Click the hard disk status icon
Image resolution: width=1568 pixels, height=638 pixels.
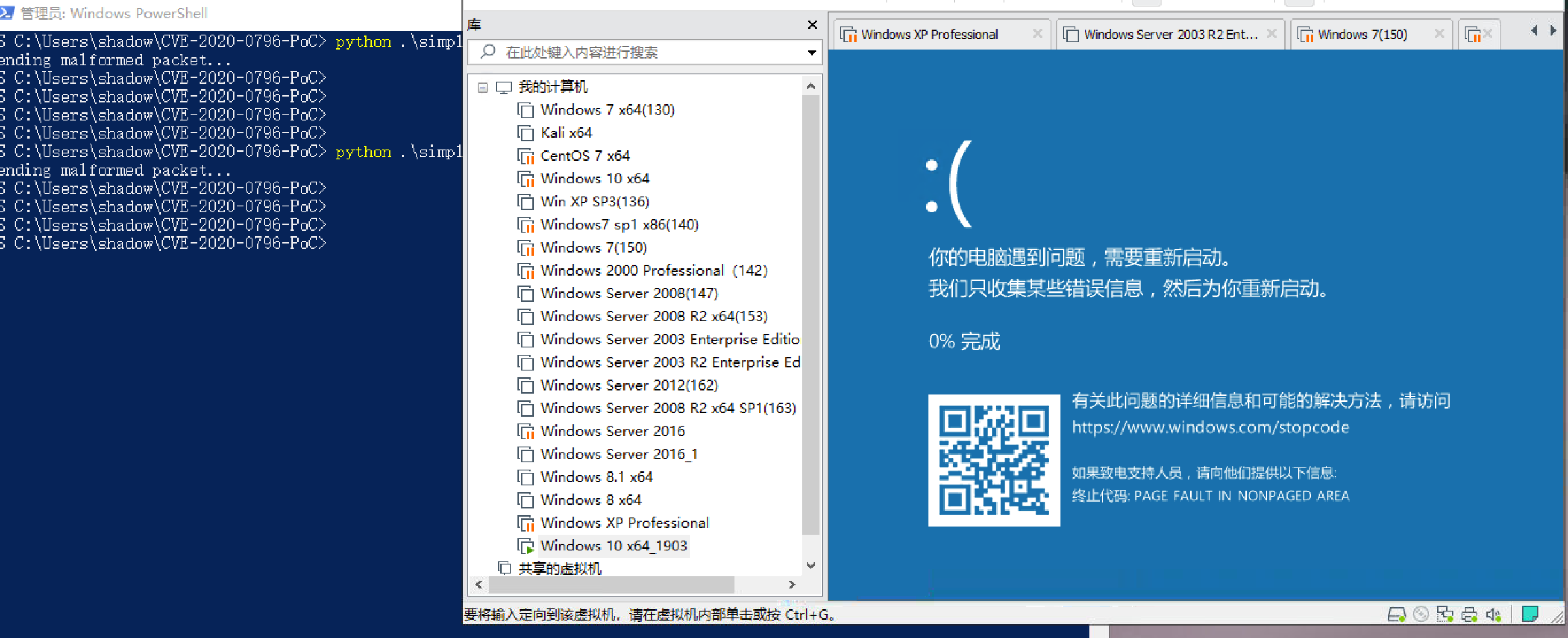1396,614
